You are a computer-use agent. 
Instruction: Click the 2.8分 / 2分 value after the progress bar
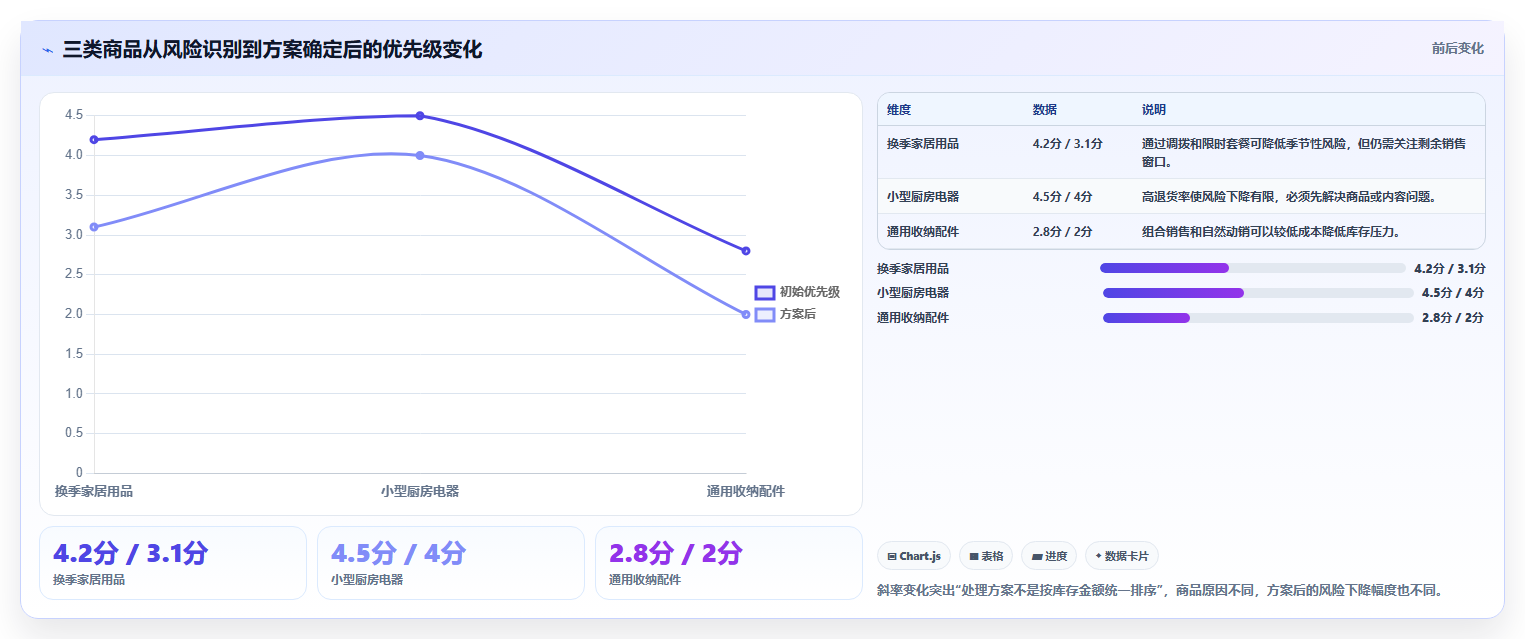click(x=1453, y=318)
